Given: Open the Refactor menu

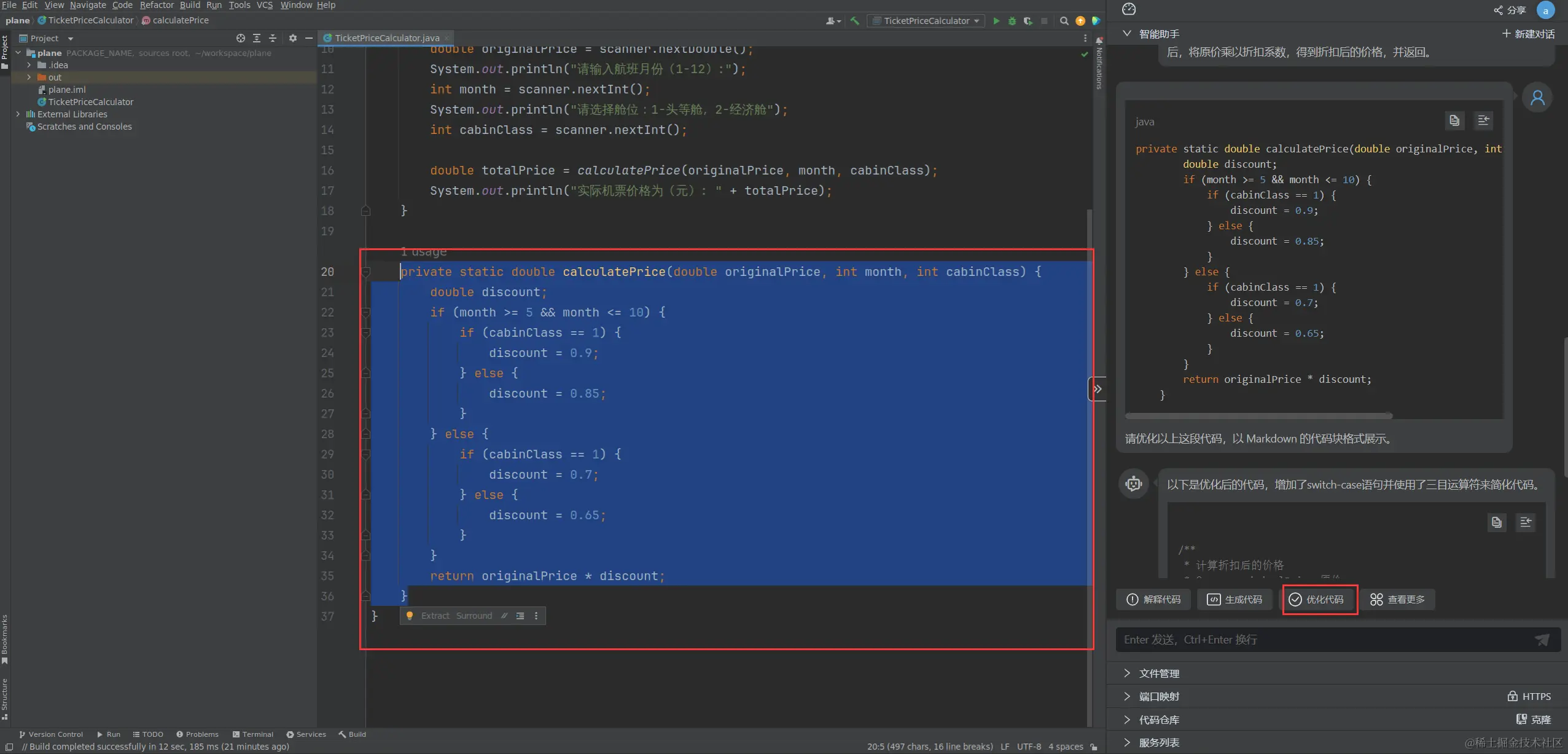Looking at the screenshot, I should 157,5.
